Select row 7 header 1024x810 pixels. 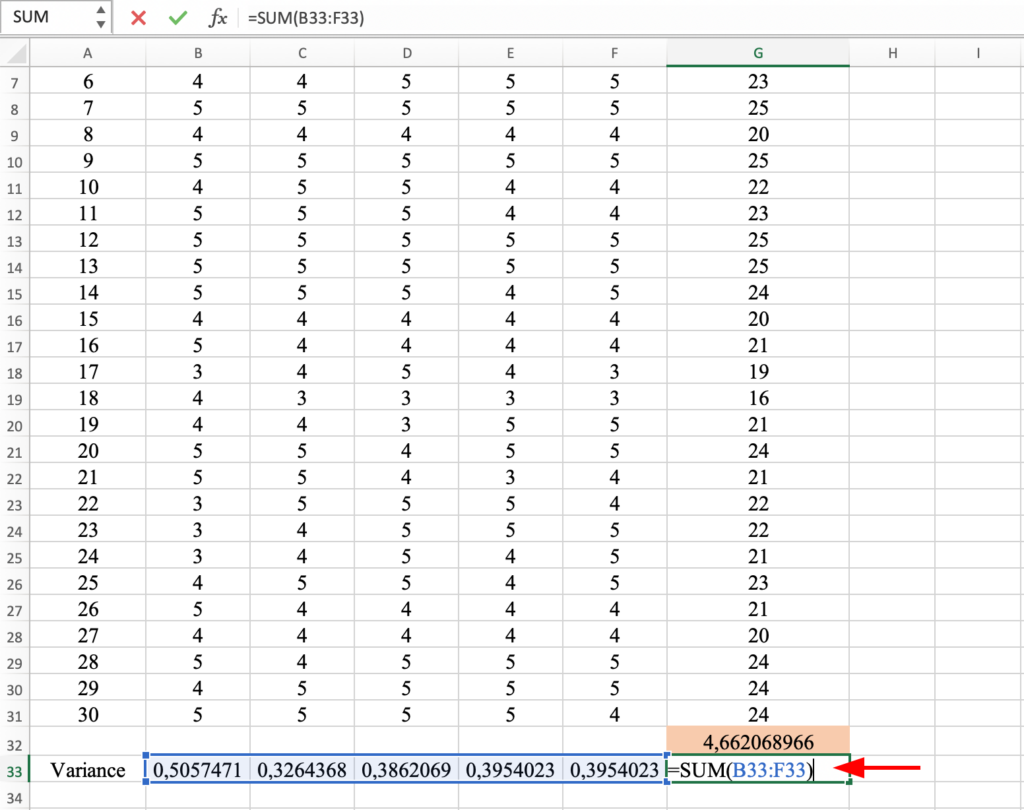[x=14, y=82]
